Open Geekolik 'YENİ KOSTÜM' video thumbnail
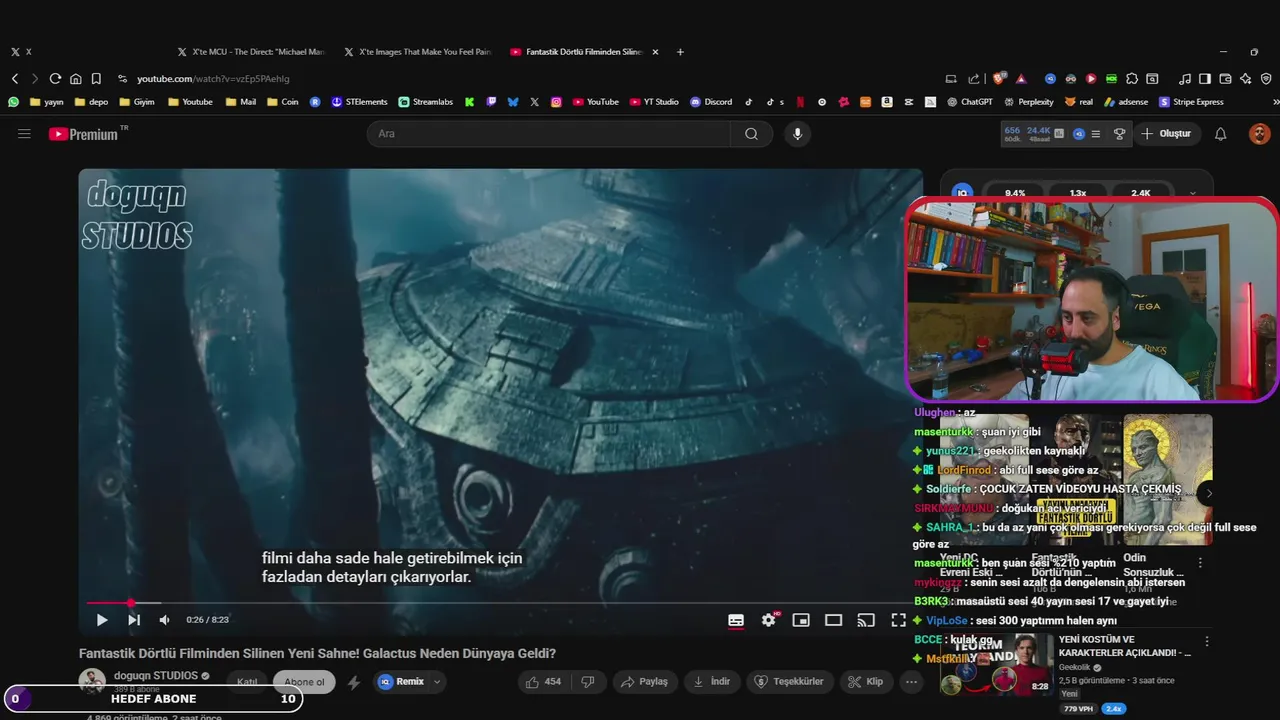1280x720 pixels. (997, 664)
